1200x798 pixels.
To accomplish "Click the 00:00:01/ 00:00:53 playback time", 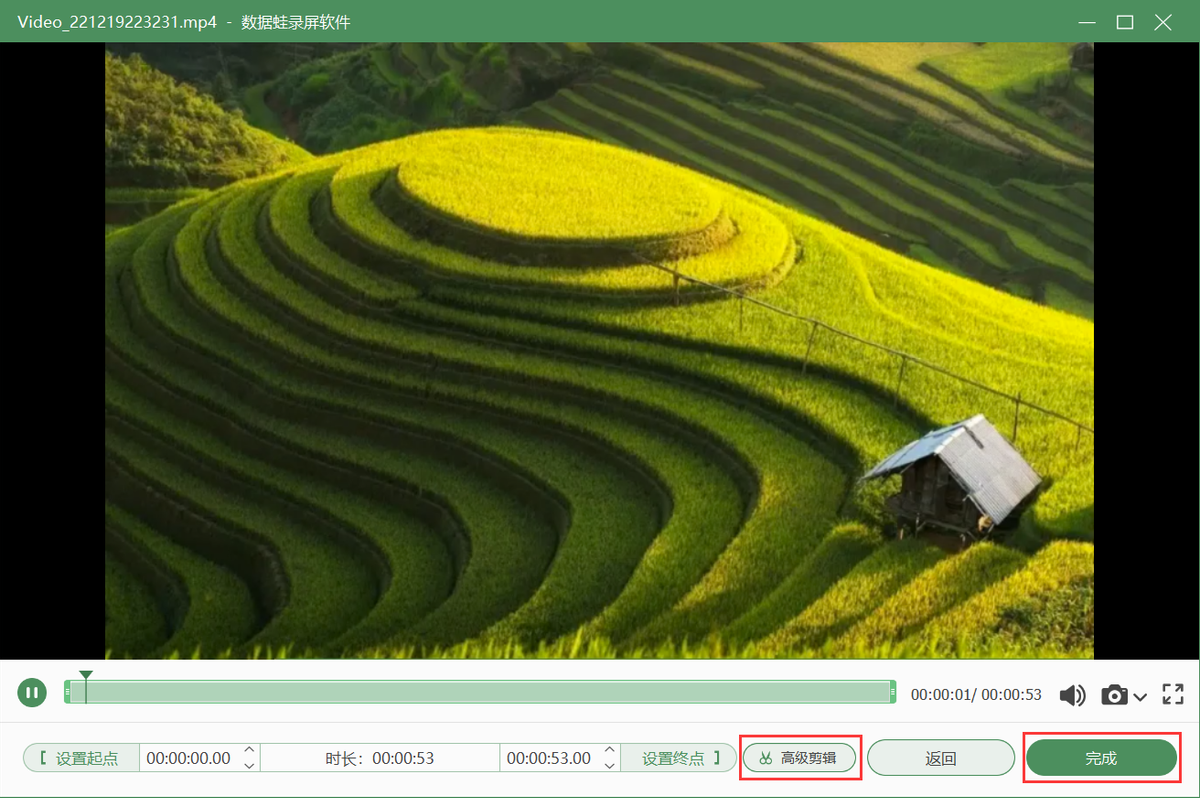I will tap(976, 695).
